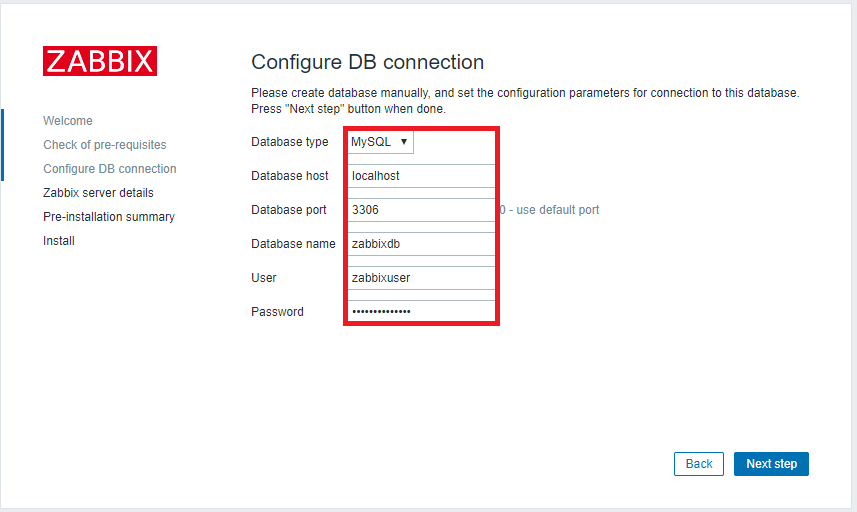Open the Database type dropdown
The height and width of the screenshot is (512, 857).
[379, 142]
